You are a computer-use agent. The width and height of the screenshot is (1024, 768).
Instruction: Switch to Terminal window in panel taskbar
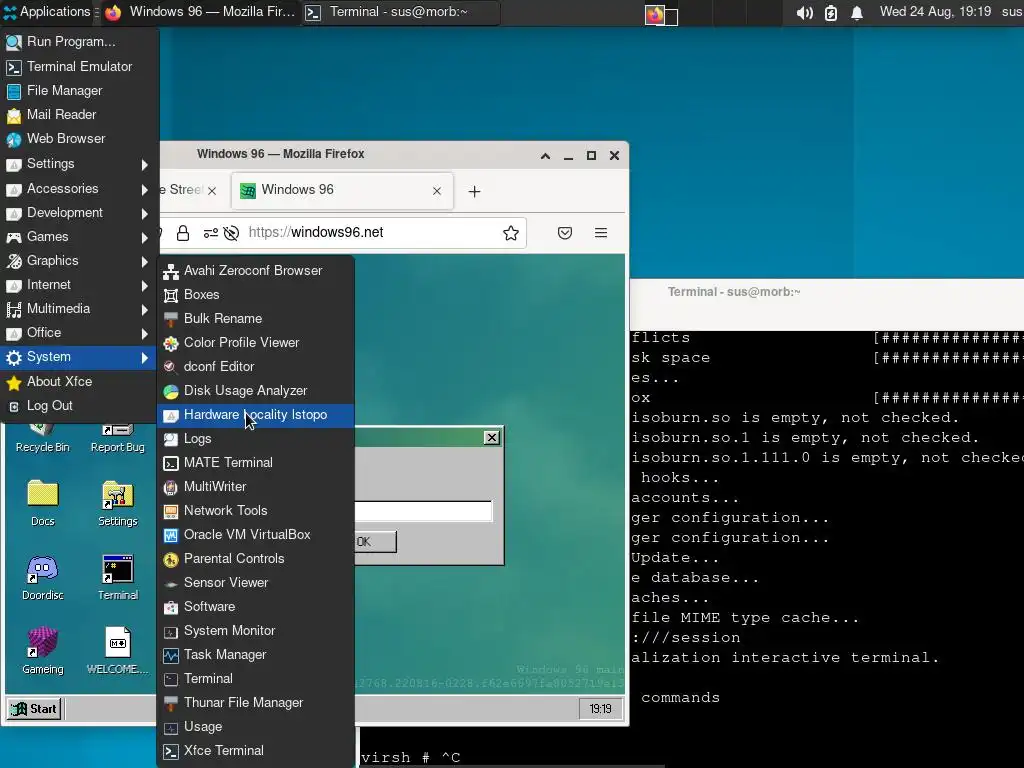point(400,12)
